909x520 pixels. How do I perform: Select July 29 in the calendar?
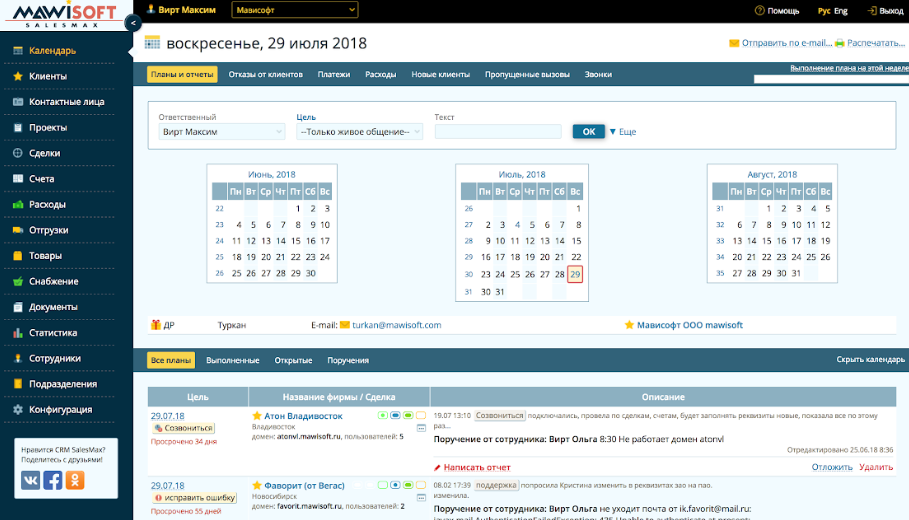point(575,274)
